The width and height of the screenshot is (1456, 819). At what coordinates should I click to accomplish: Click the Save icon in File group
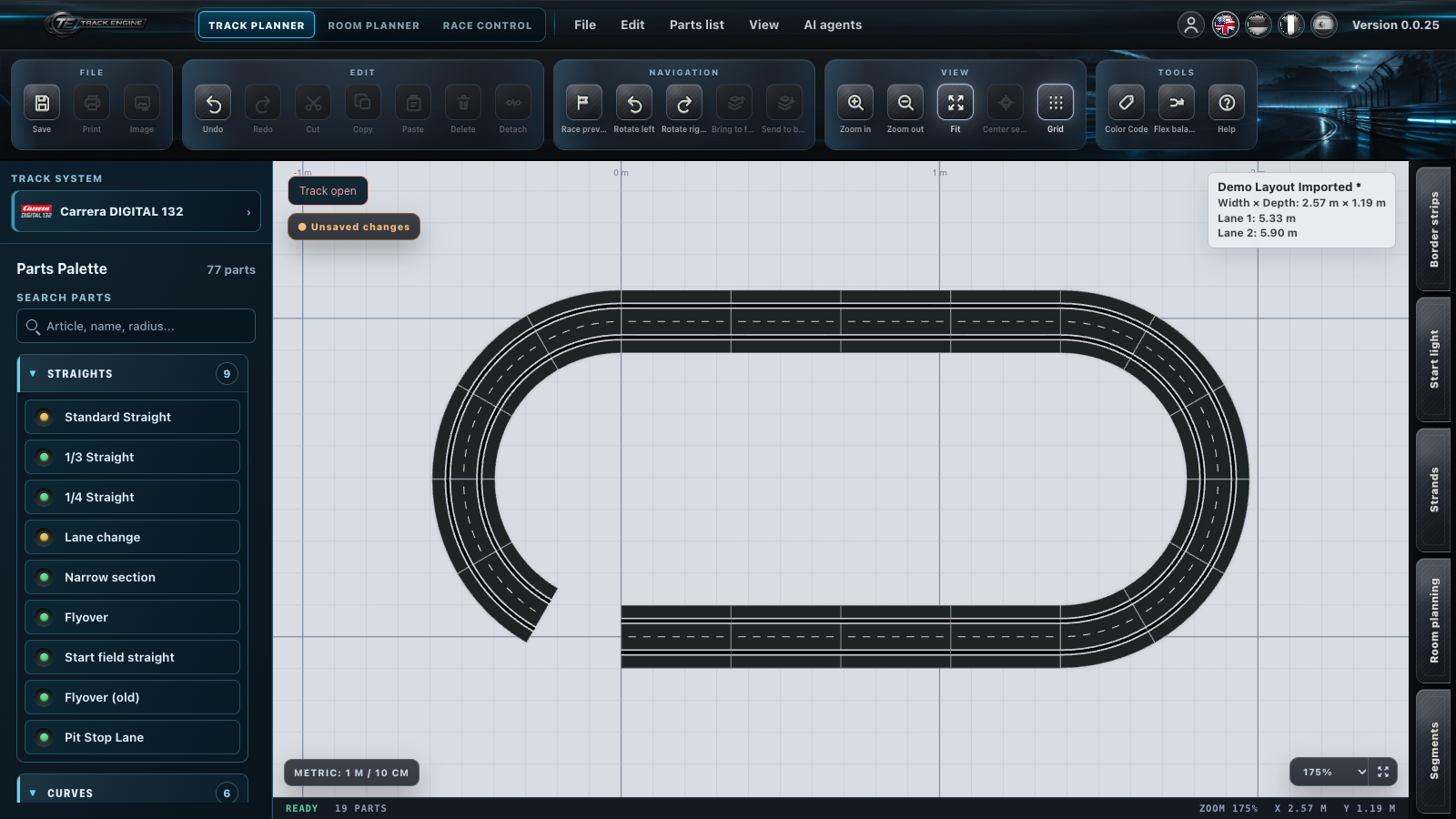coord(42,103)
